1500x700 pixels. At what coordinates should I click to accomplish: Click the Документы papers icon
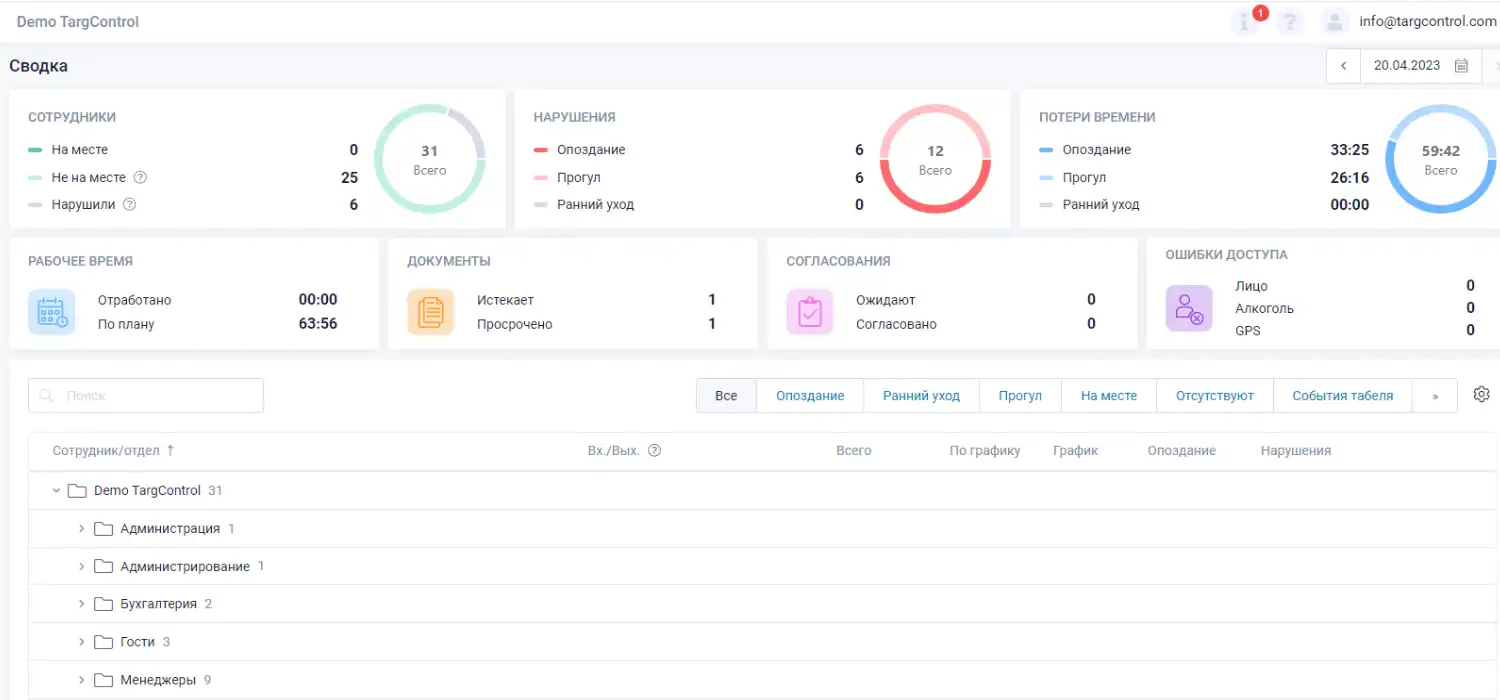(x=431, y=312)
